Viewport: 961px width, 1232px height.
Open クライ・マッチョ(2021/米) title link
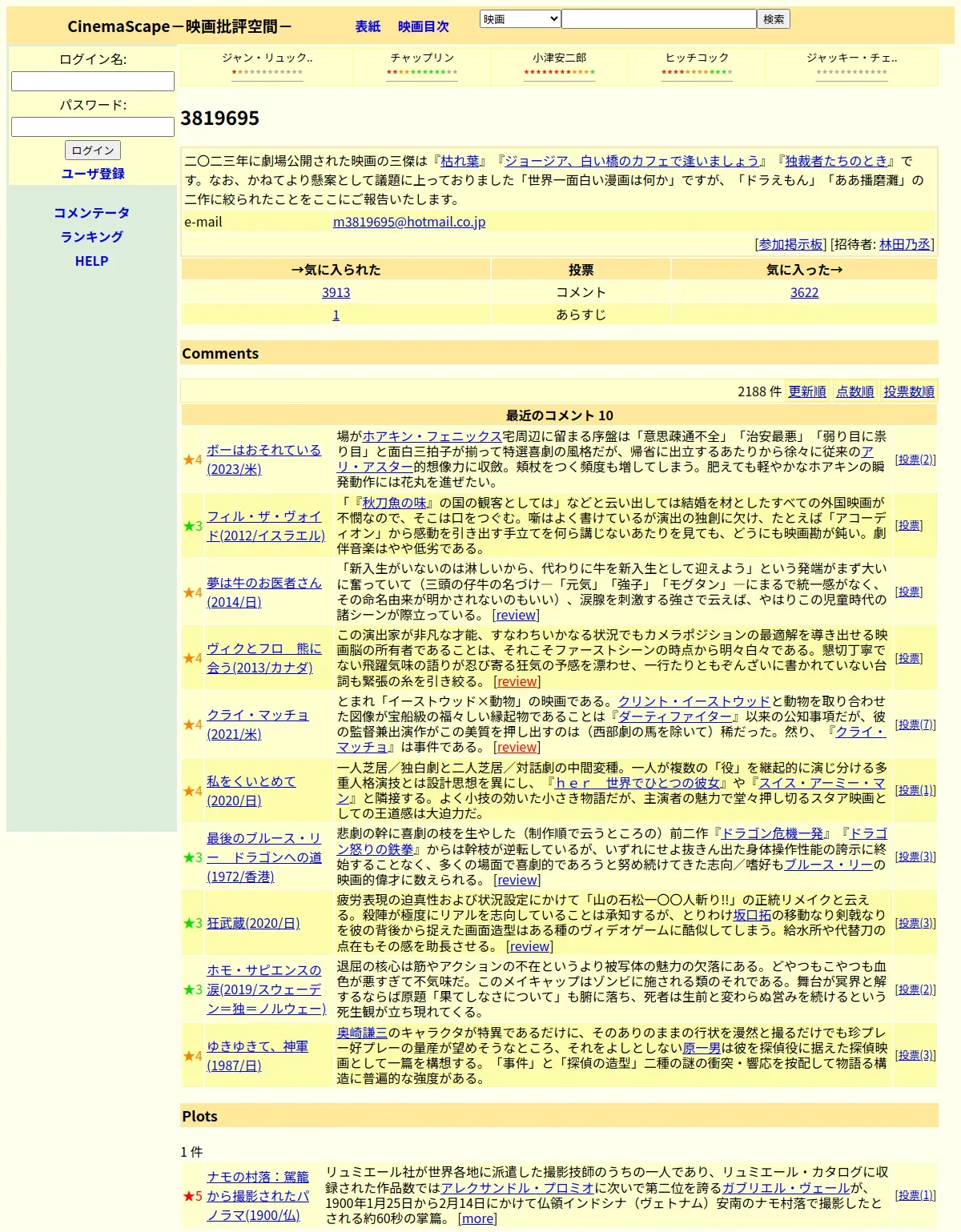point(257,724)
